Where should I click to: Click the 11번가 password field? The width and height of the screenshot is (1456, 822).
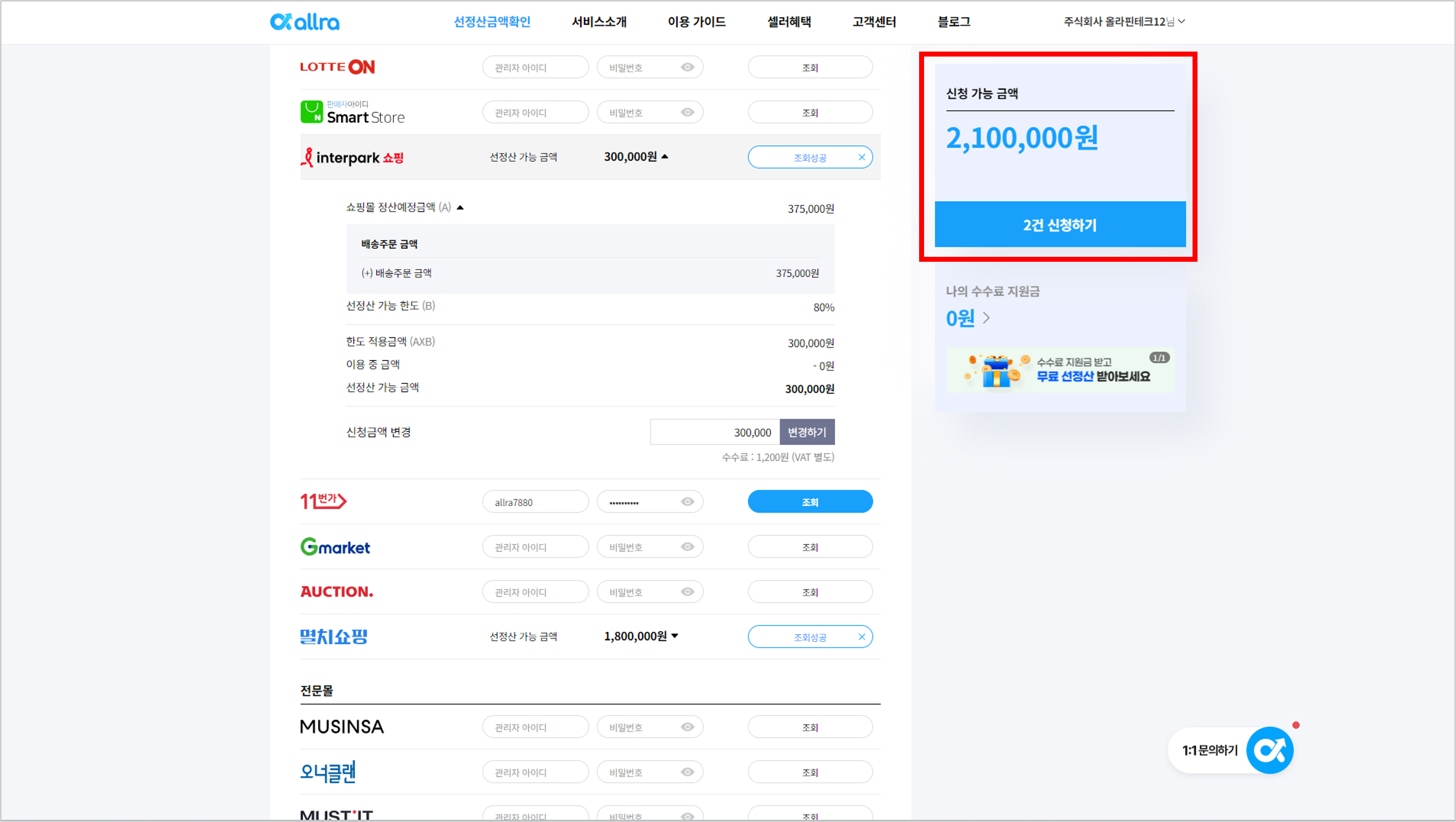pos(650,502)
